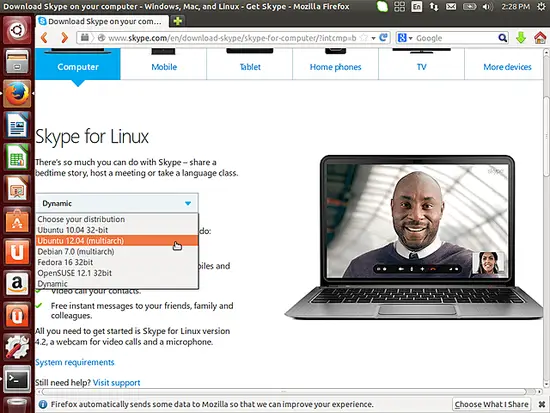The image size is (550, 413).
Task: Click the laptop video call image
Action: point(414,237)
